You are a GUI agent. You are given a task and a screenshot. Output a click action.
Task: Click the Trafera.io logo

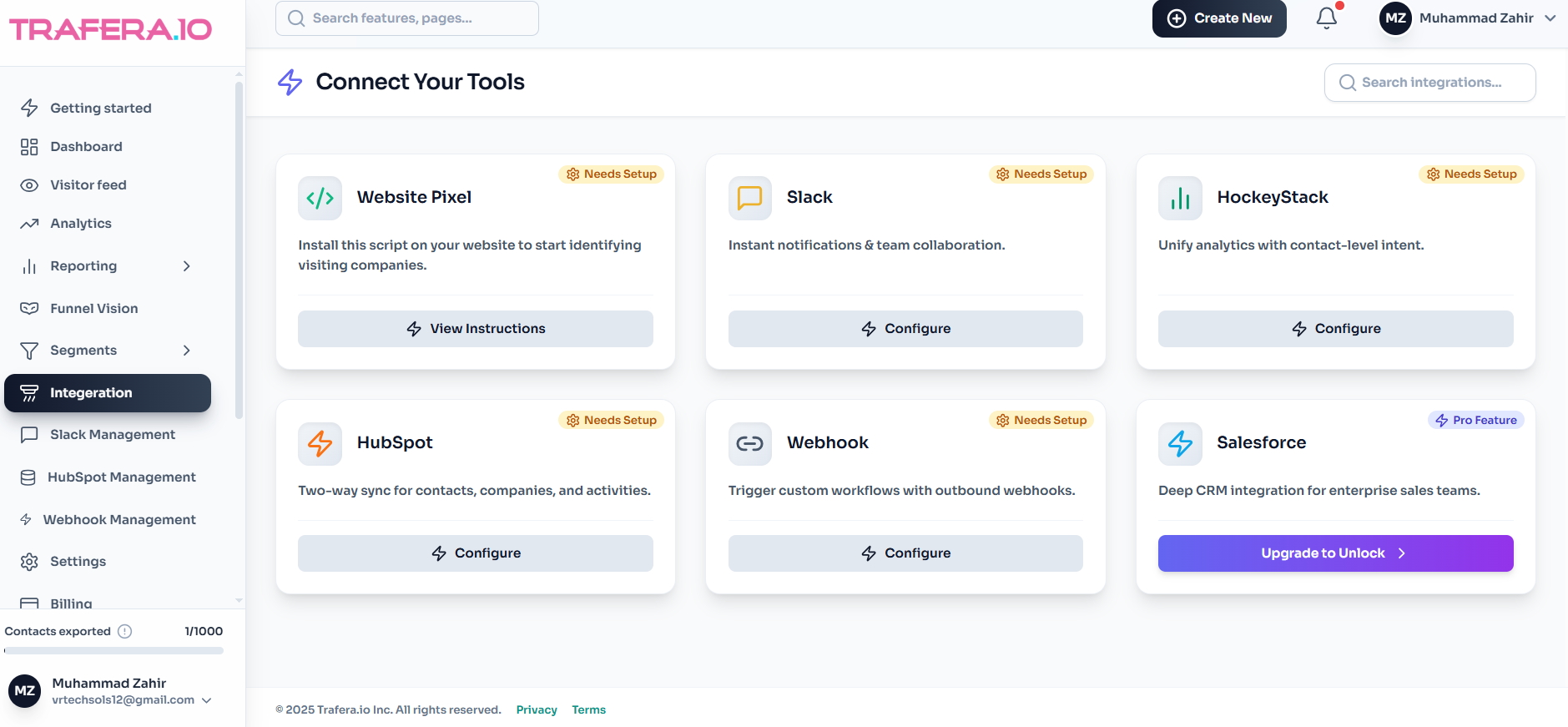coord(111,29)
